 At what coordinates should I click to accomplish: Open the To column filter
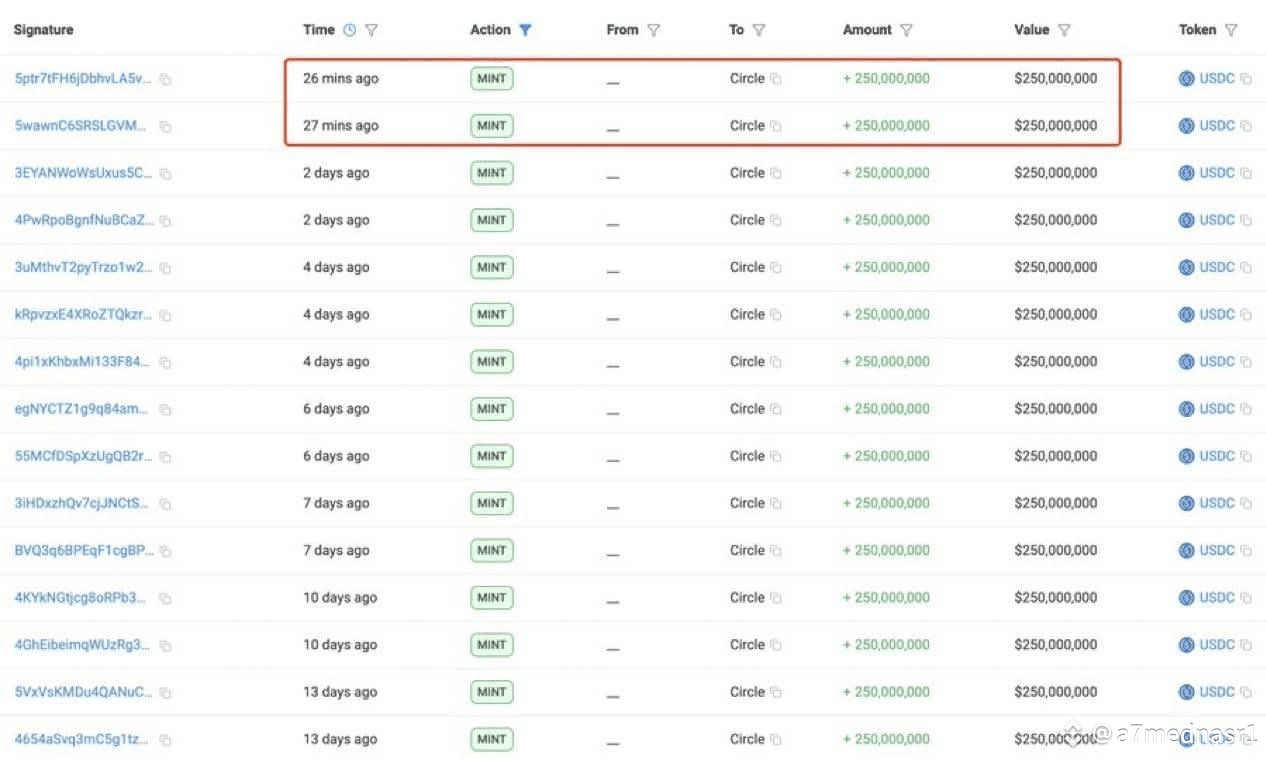759,30
